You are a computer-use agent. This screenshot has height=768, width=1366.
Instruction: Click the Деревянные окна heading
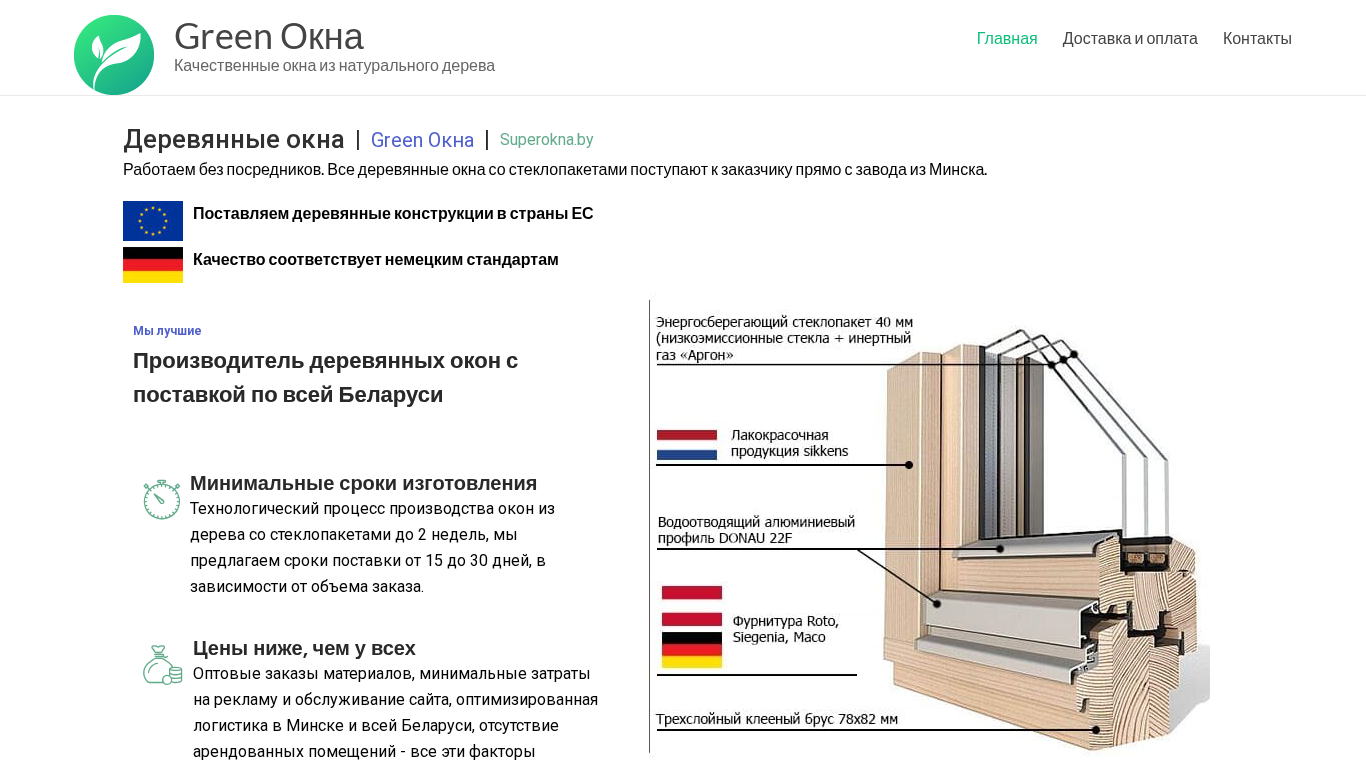point(234,140)
